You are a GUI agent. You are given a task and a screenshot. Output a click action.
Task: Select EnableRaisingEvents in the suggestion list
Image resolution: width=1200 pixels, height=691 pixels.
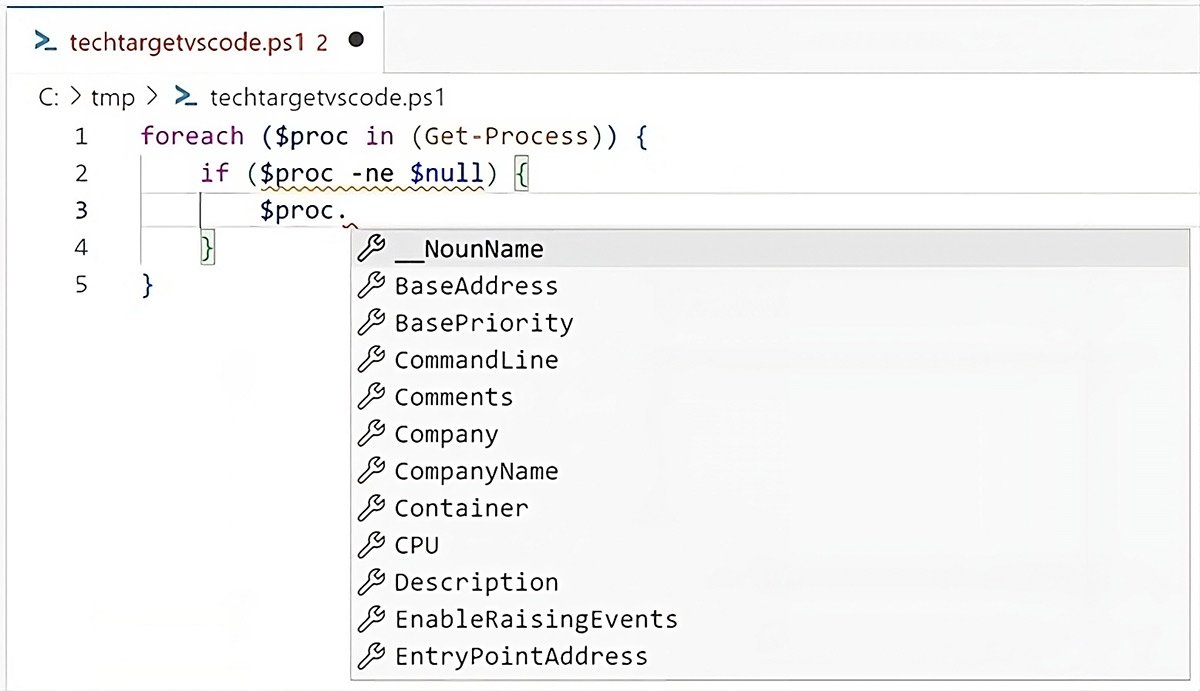(535, 619)
